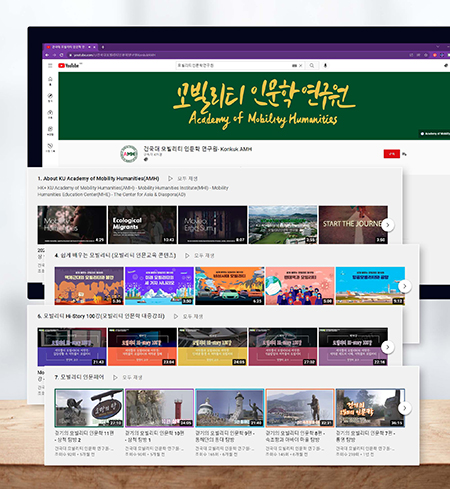Open orange car illustration thumbnail in playlist 4

point(230,286)
